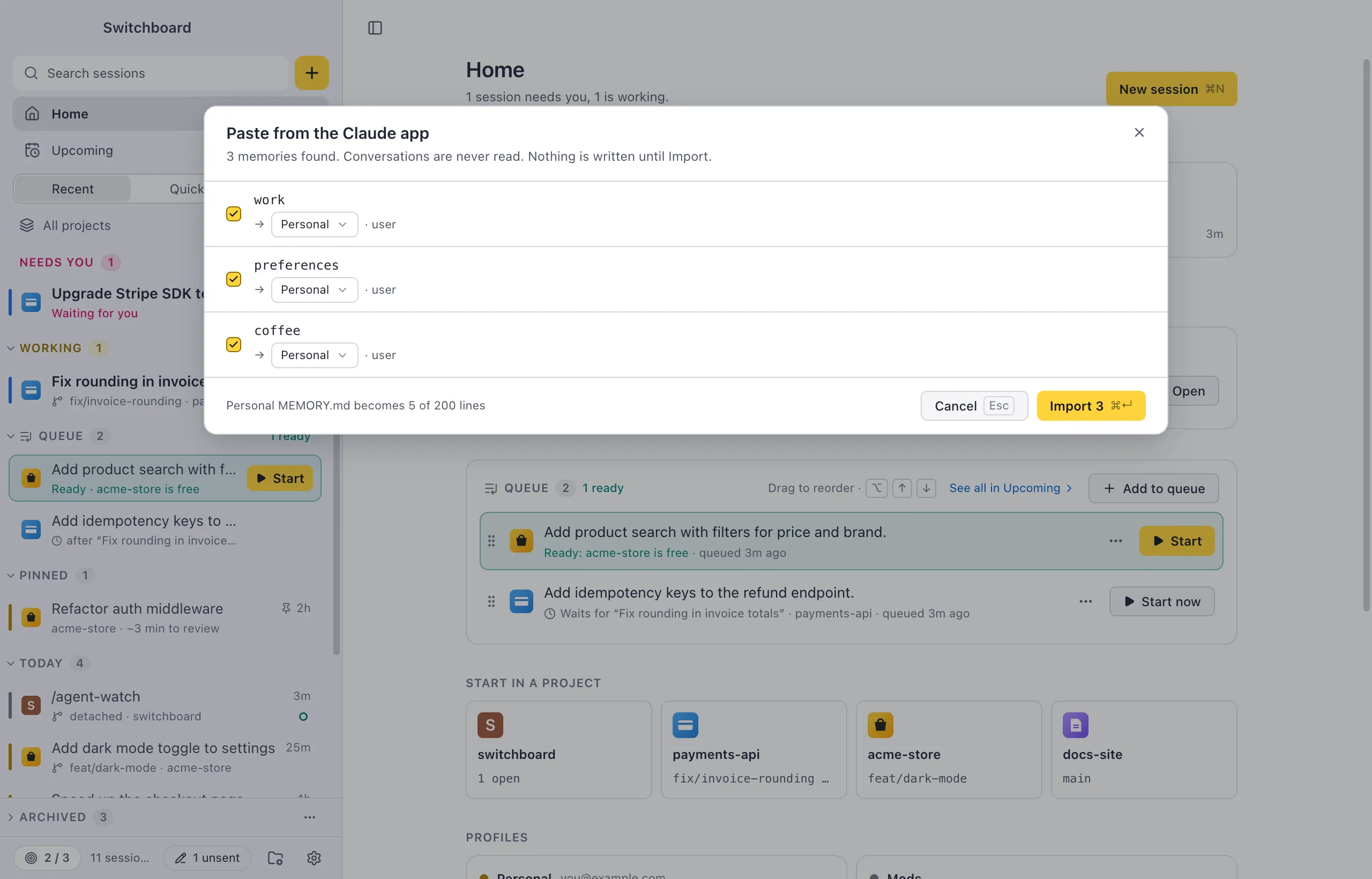Open See all in Upcoming link
The height and width of the screenshot is (879, 1372).
[1010, 488]
